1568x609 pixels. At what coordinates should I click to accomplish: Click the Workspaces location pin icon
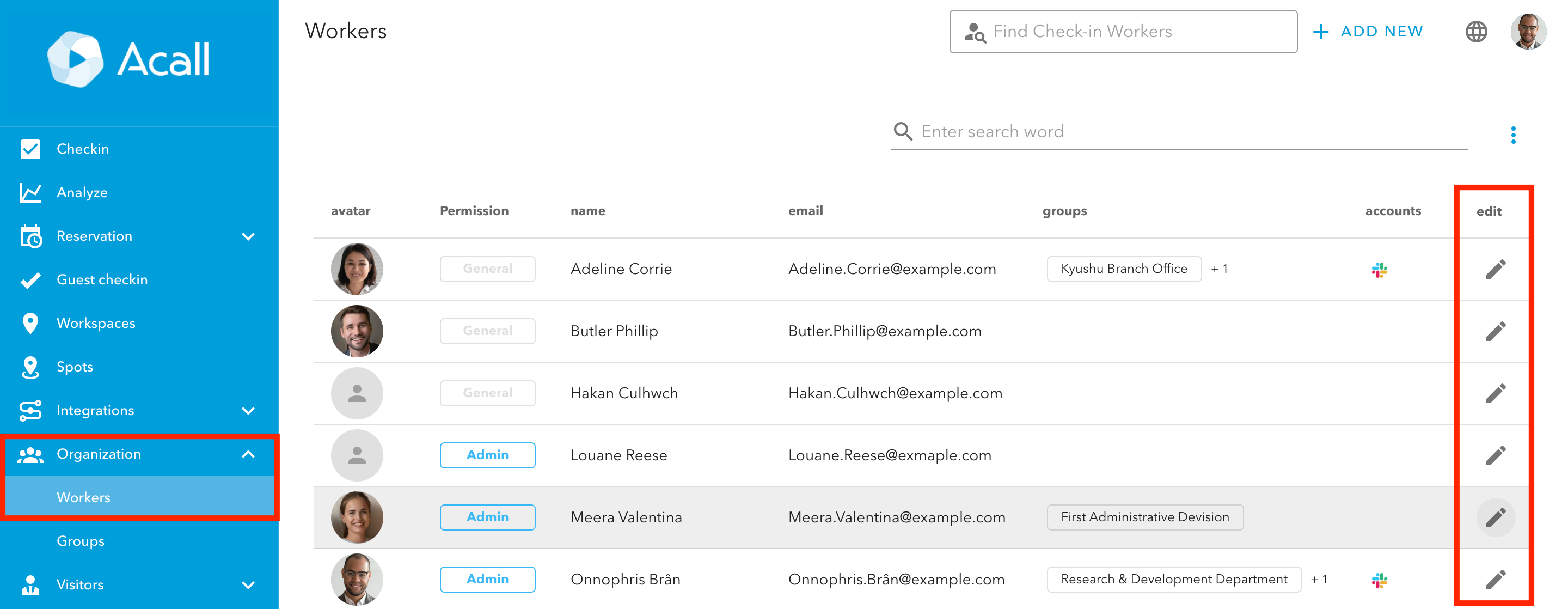[x=30, y=324]
